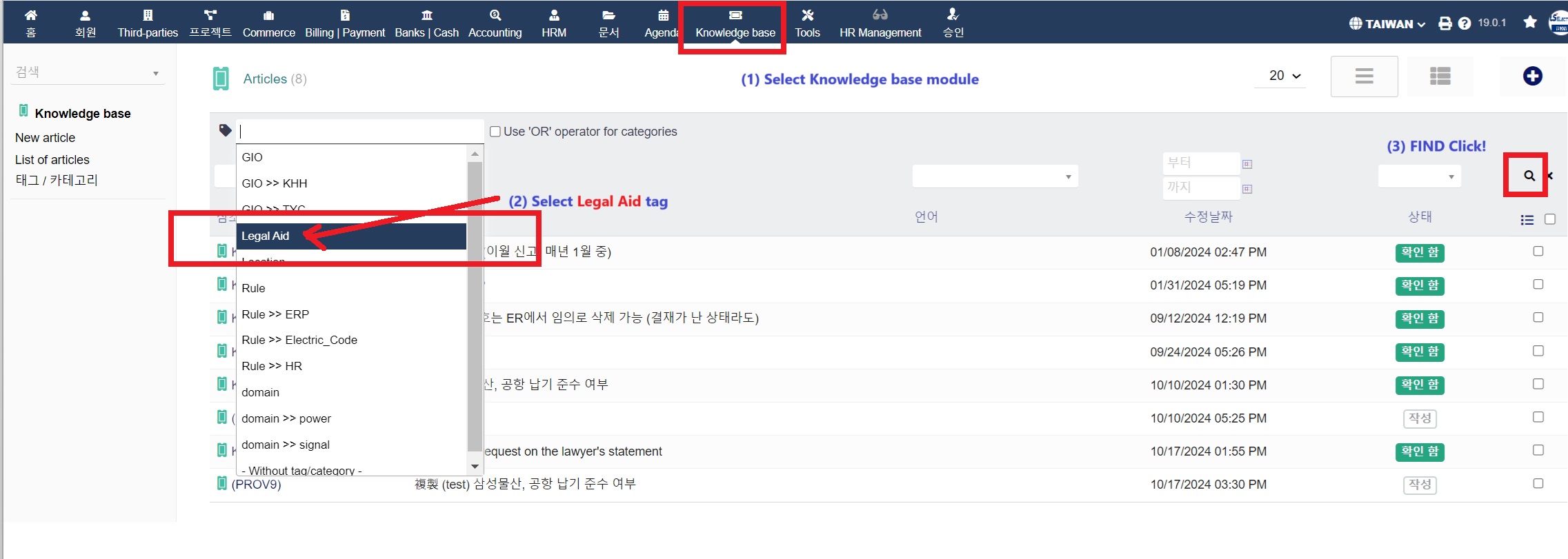The image size is (1568, 559).
Task: Open help question mark icon
Action: [1465, 23]
